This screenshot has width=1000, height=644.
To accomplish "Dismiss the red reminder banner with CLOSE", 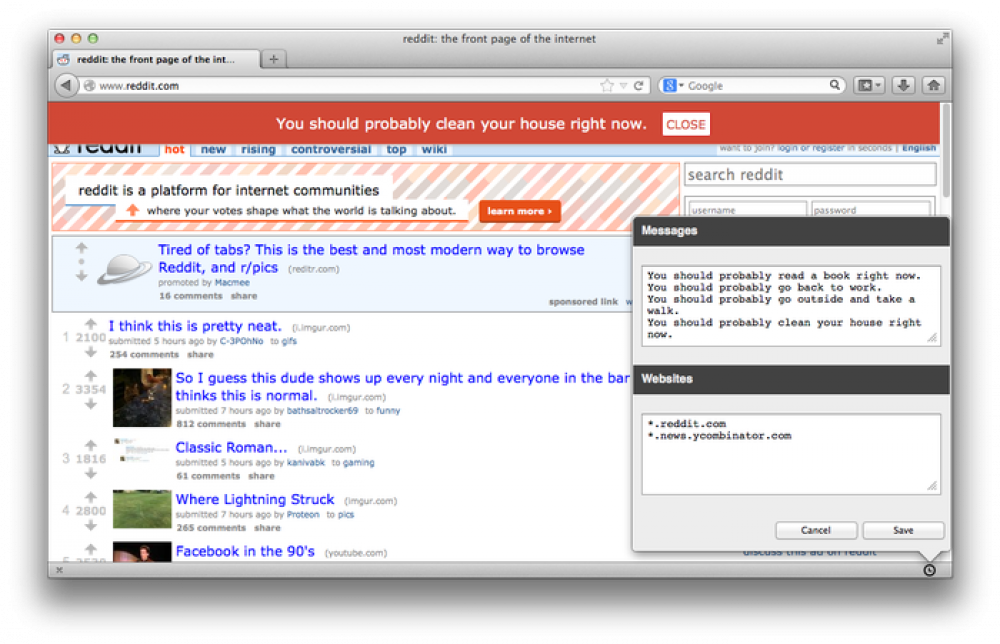I will pyautogui.click(x=686, y=124).
